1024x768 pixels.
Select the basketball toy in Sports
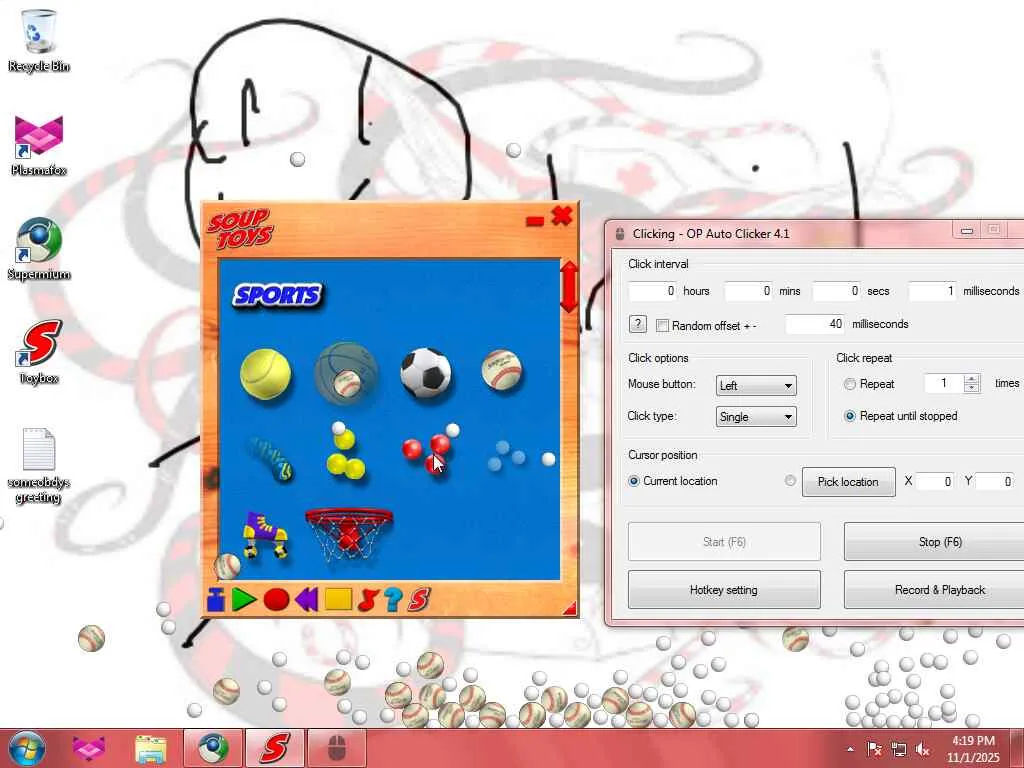tap(346, 374)
